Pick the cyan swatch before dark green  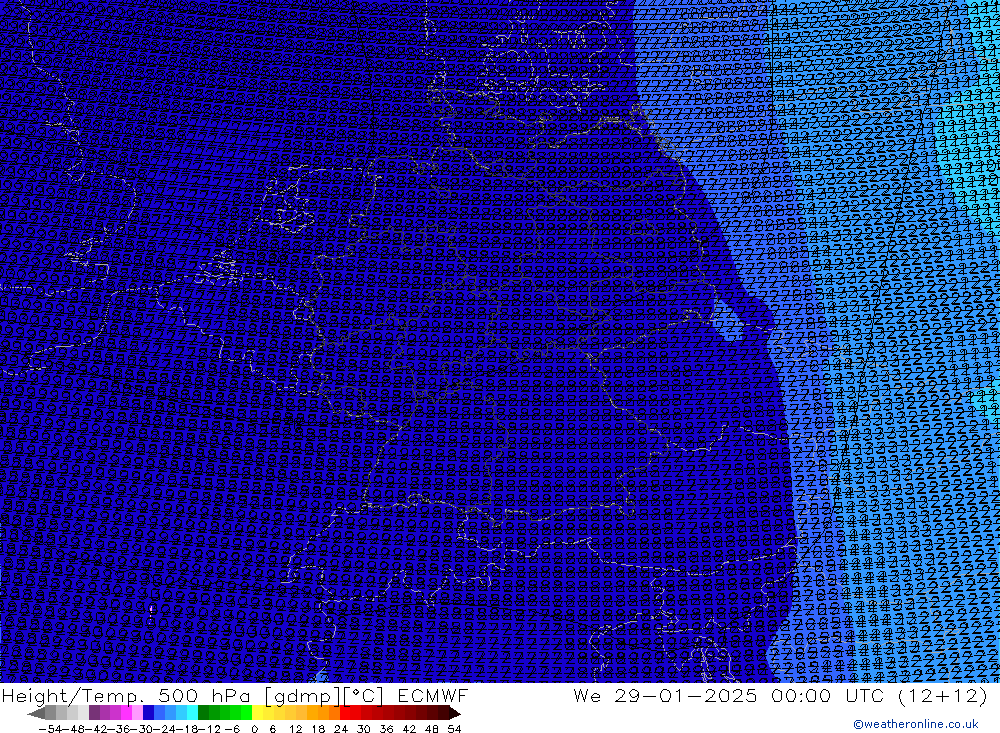coord(193,713)
